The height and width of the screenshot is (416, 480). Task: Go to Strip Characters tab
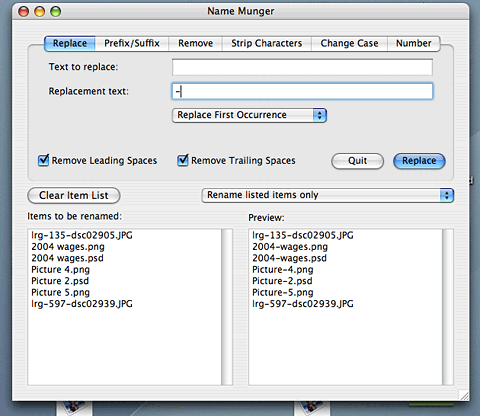click(x=267, y=43)
